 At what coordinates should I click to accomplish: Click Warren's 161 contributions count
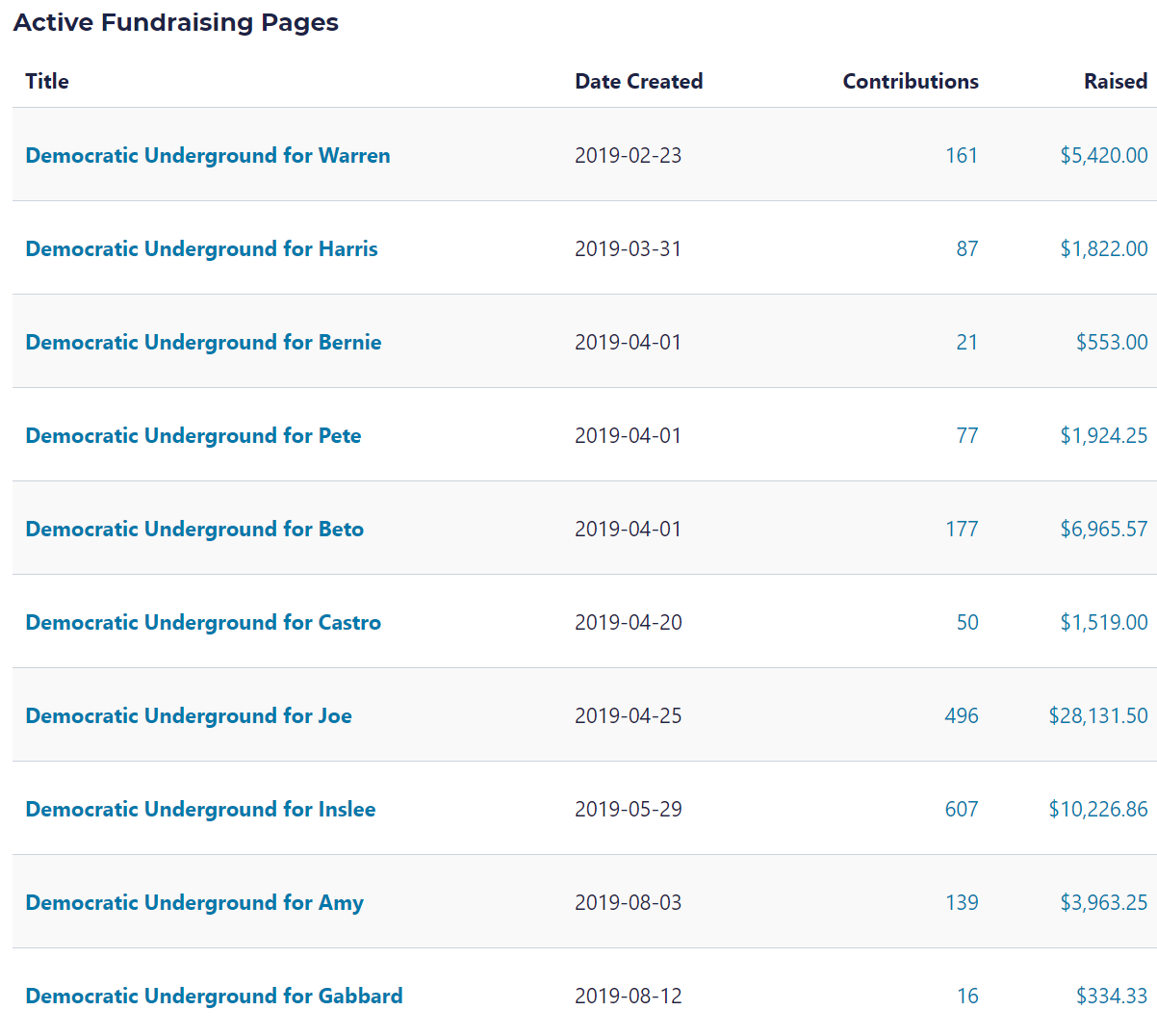(961, 156)
